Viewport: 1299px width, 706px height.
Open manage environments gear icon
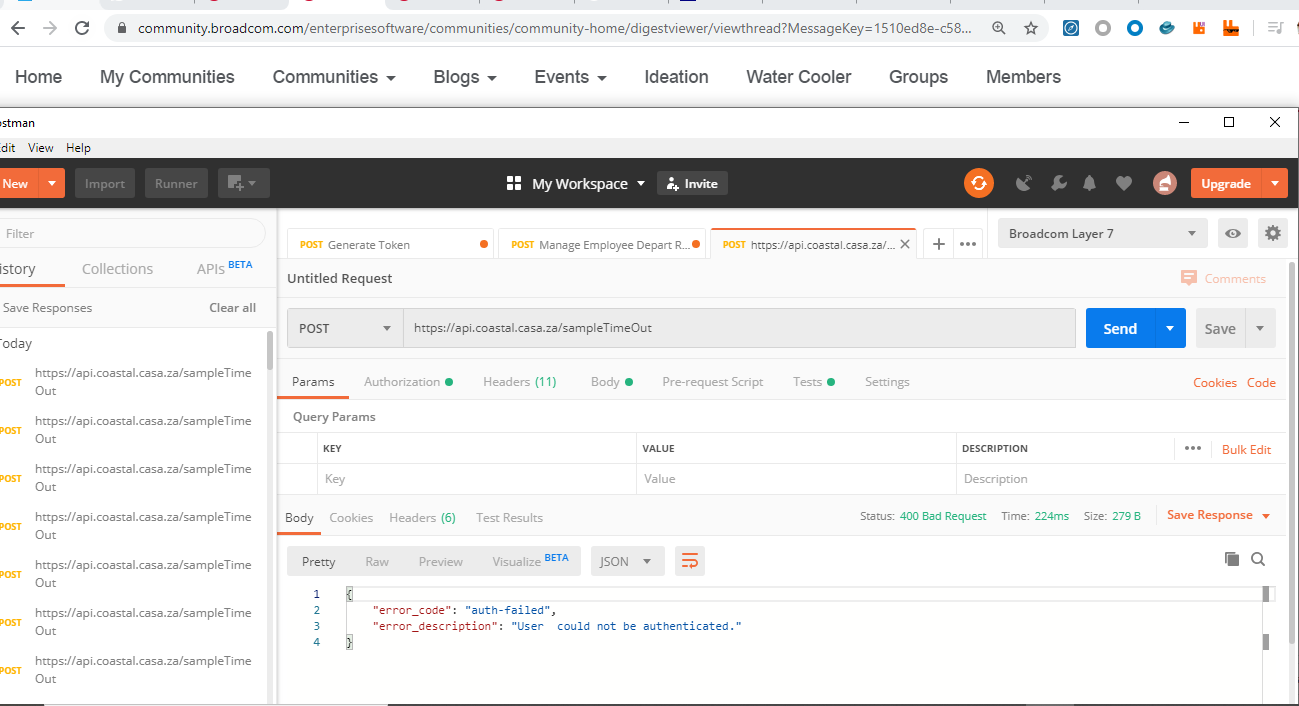(x=1272, y=233)
